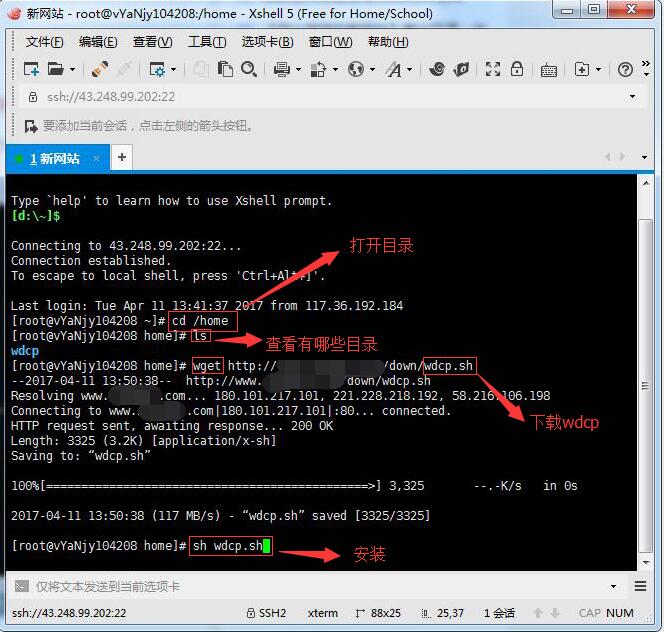Close the 新网站 tab

(x=97, y=158)
